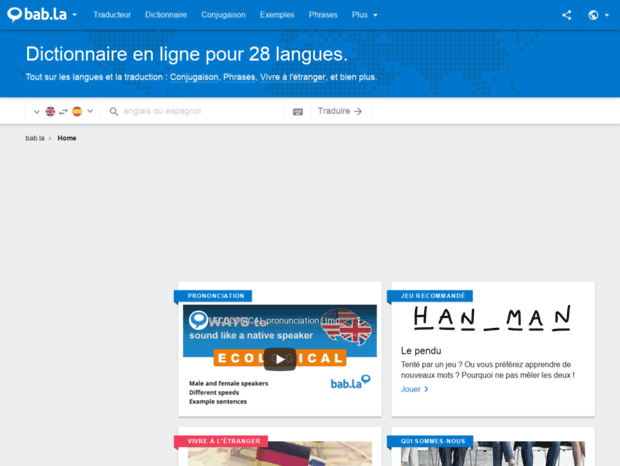Screen dimensions: 620x466
Task: Click the Jeu recommandé card label
Action: click(433, 296)
